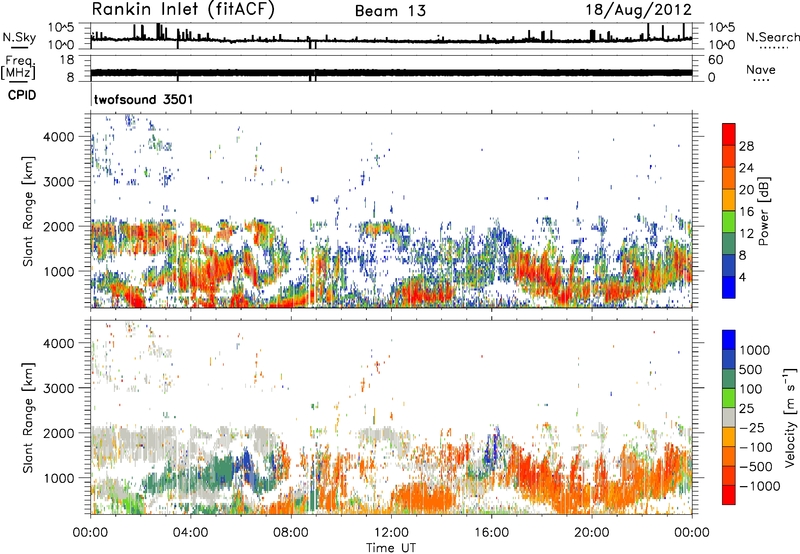
Task: Click the "18" tick on frequency axis
Action: click(67, 60)
